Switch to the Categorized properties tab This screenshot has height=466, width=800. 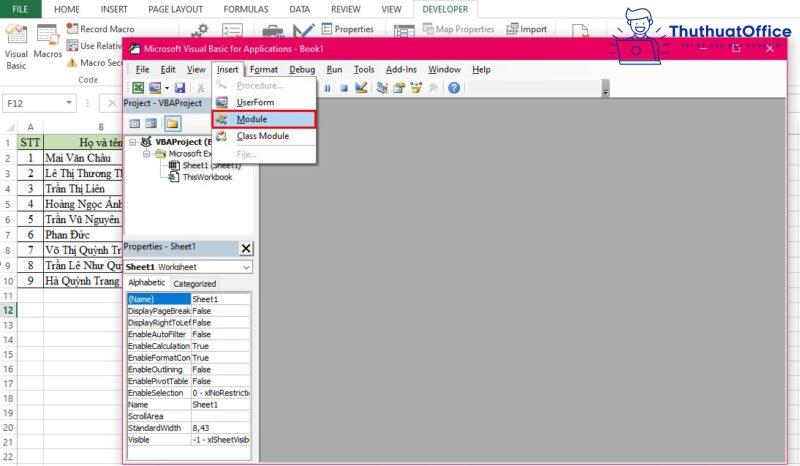194,284
